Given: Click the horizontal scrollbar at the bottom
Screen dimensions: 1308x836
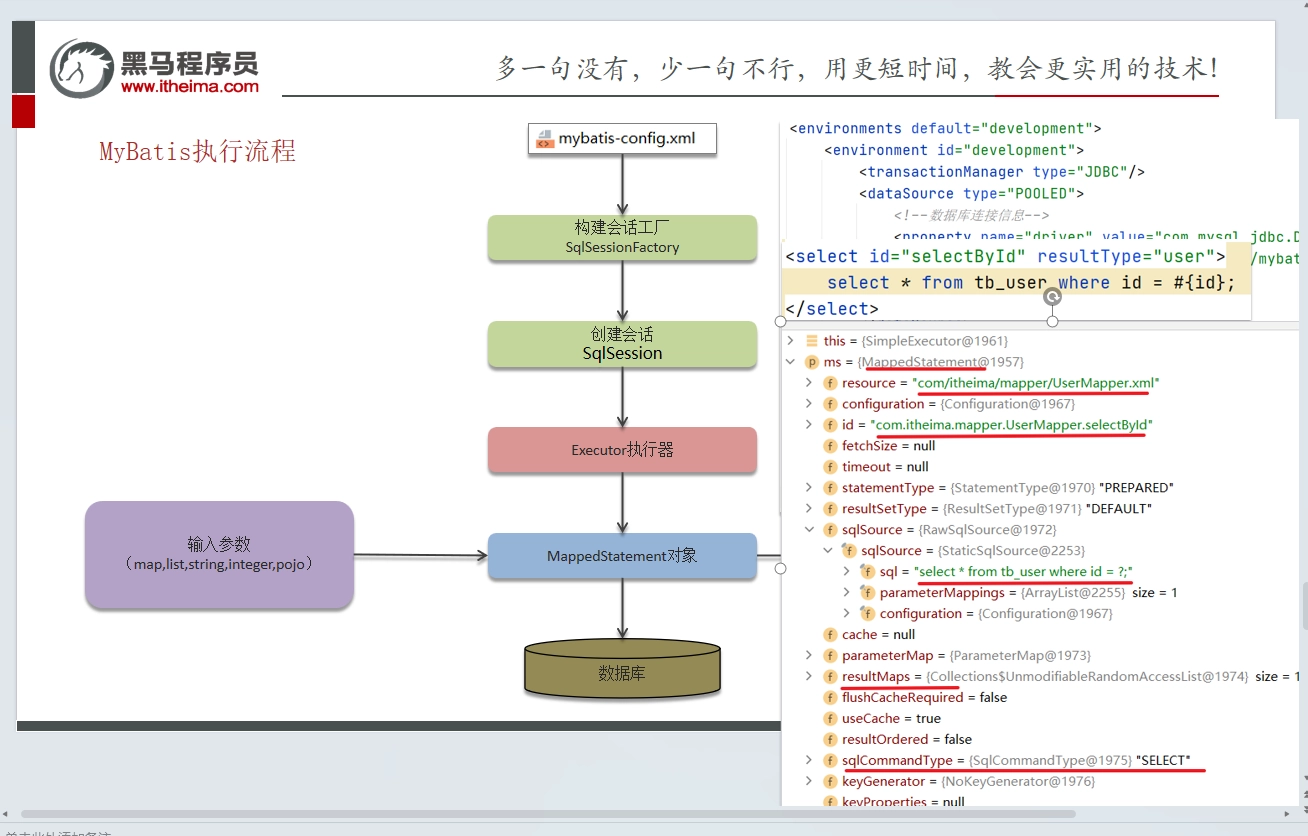Looking at the screenshot, I should pos(548,814).
